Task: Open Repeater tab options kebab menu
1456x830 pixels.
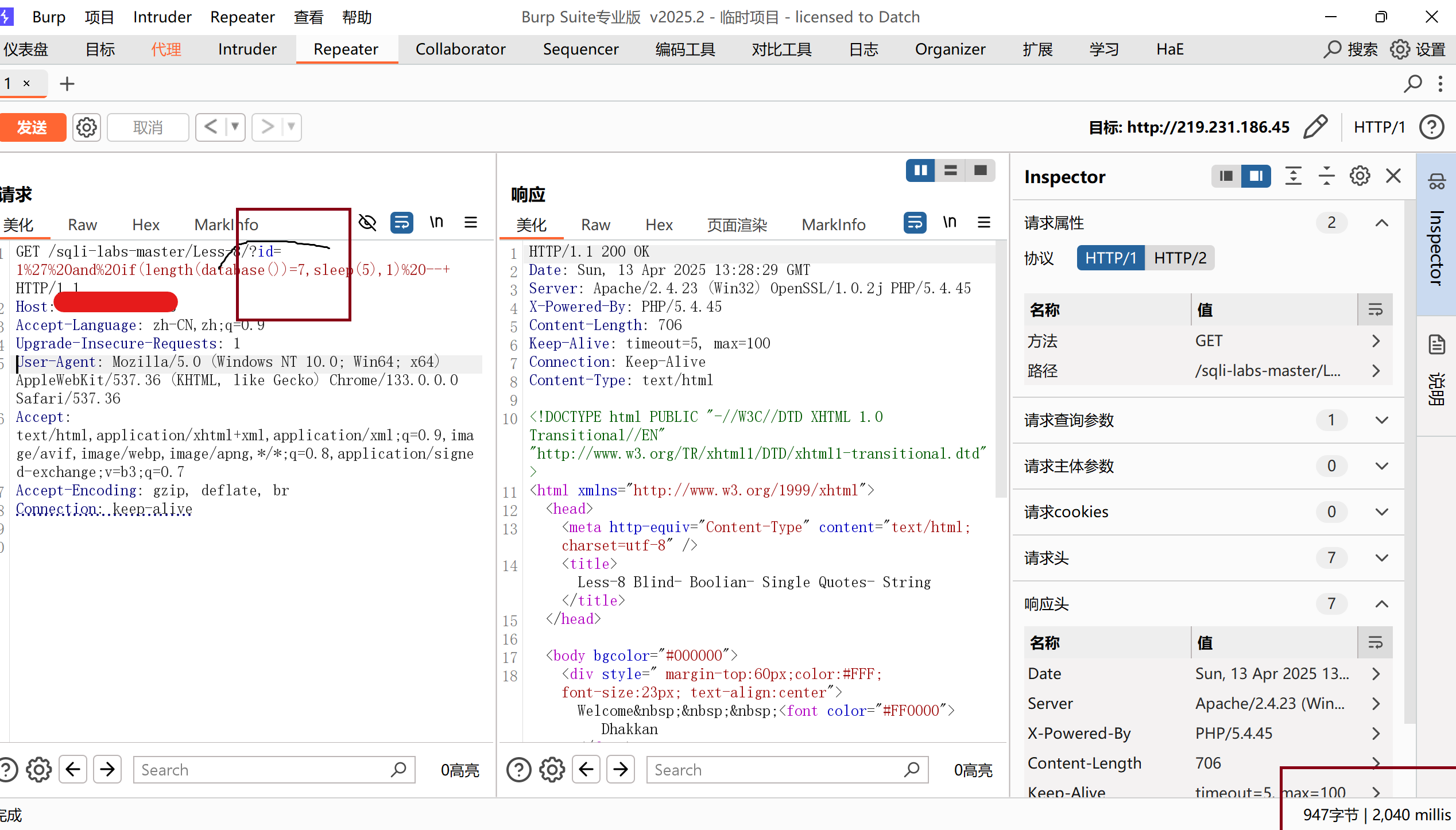Action: pyautogui.click(x=1440, y=84)
